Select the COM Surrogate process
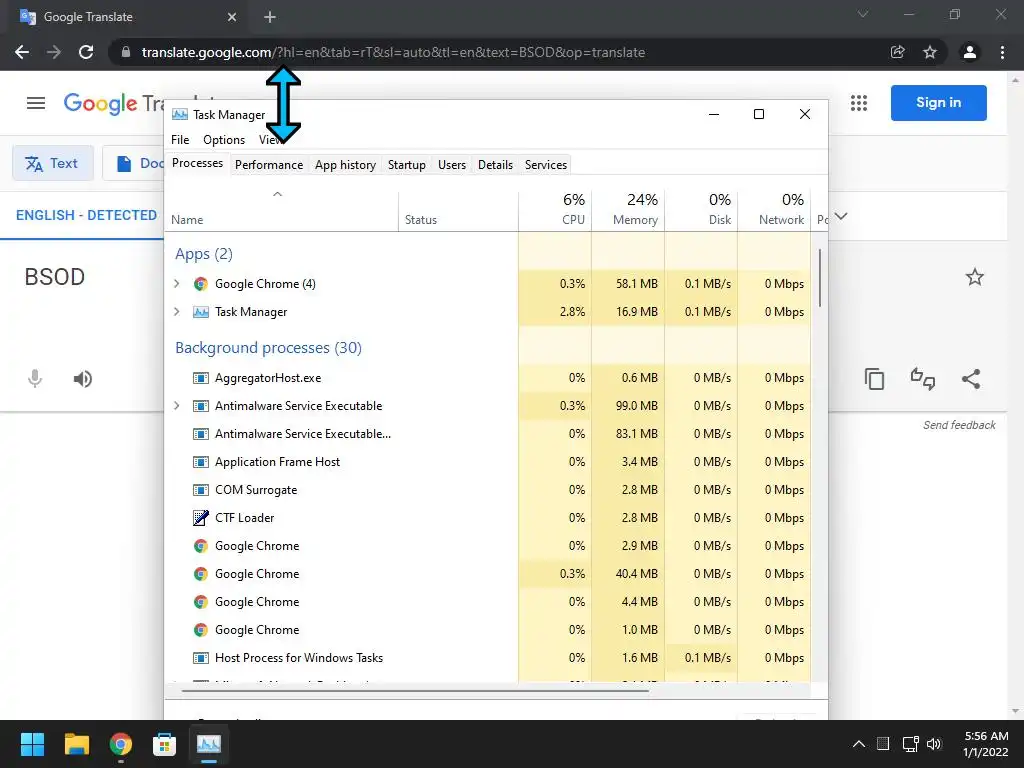 (487, 490)
